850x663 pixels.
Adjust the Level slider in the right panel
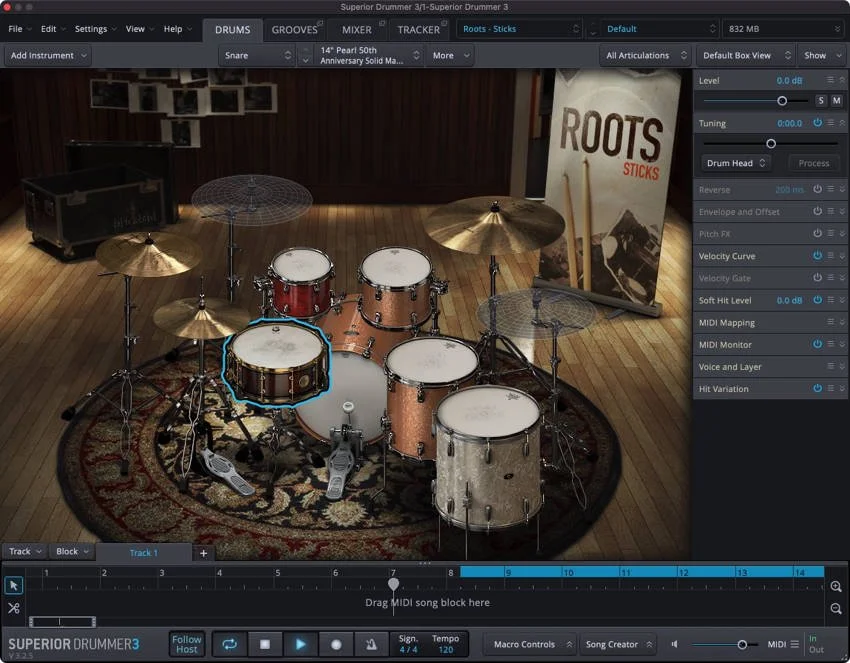pyautogui.click(x=782, y=100)
